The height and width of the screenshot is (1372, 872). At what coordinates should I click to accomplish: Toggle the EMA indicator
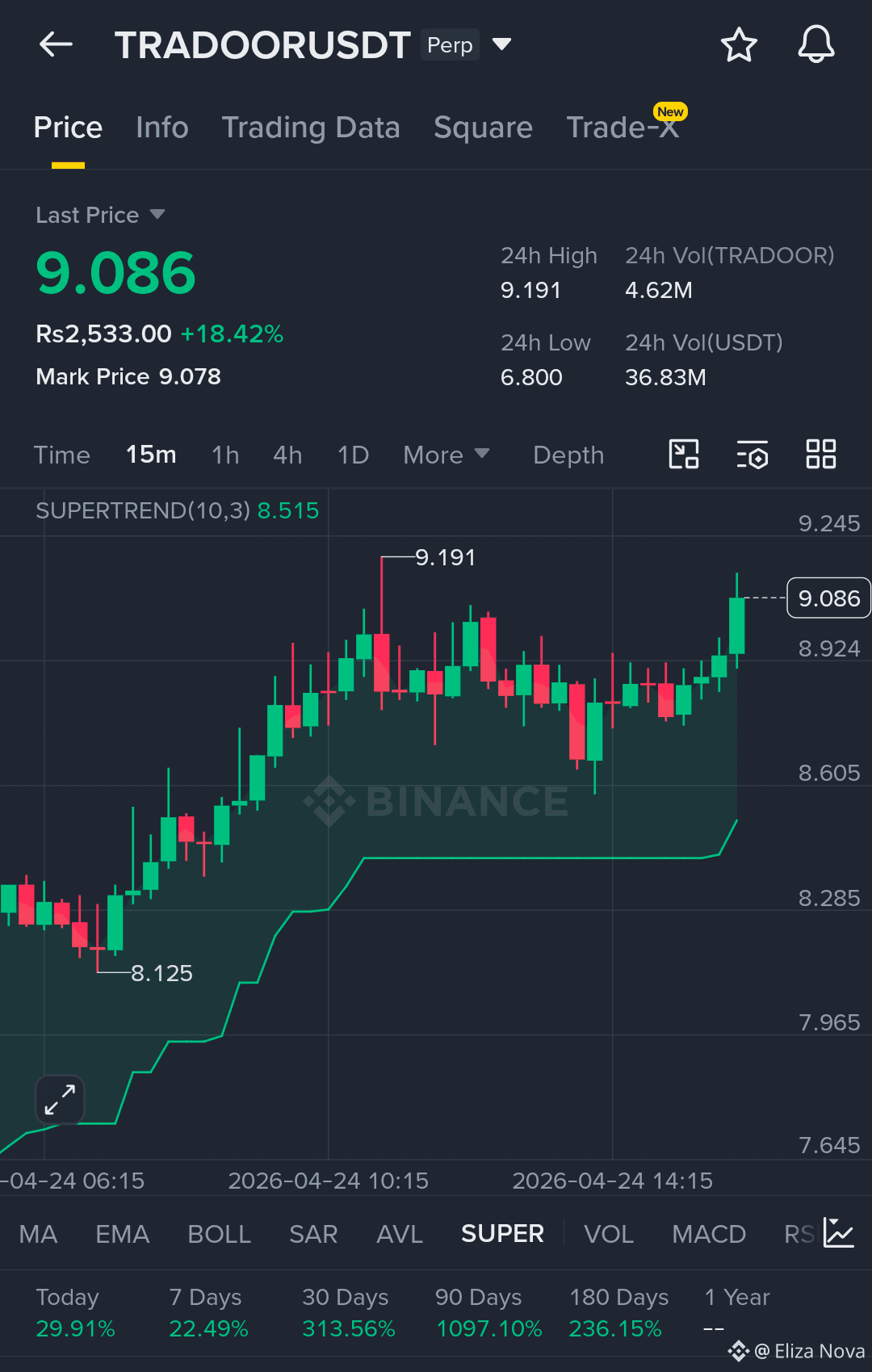(123, 1234)
